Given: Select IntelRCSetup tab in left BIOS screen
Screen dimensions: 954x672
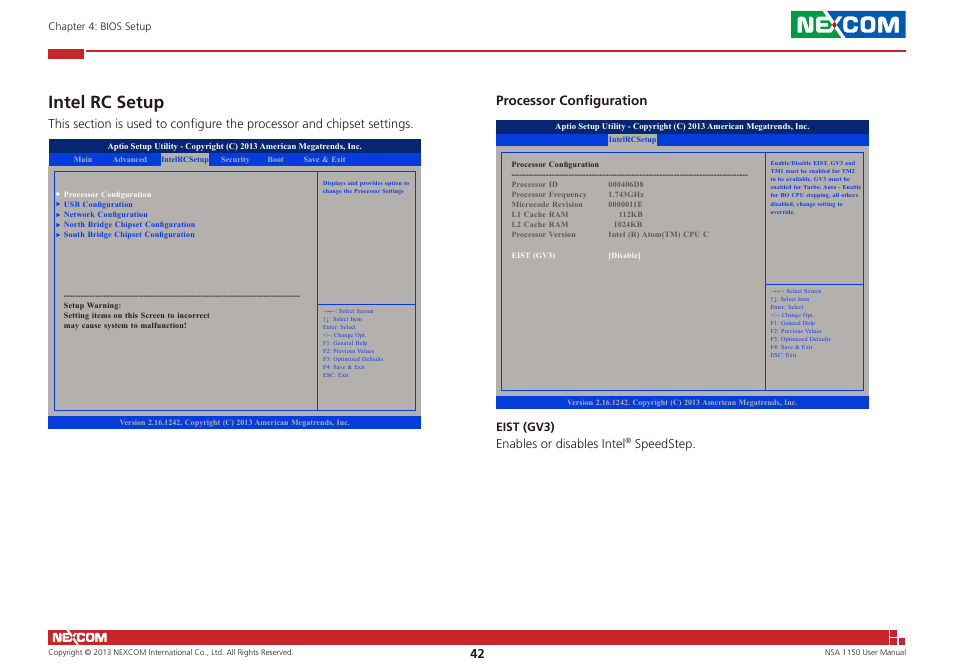Looking at the screenshot, I should pyautogui.click(x=185, y=159).
